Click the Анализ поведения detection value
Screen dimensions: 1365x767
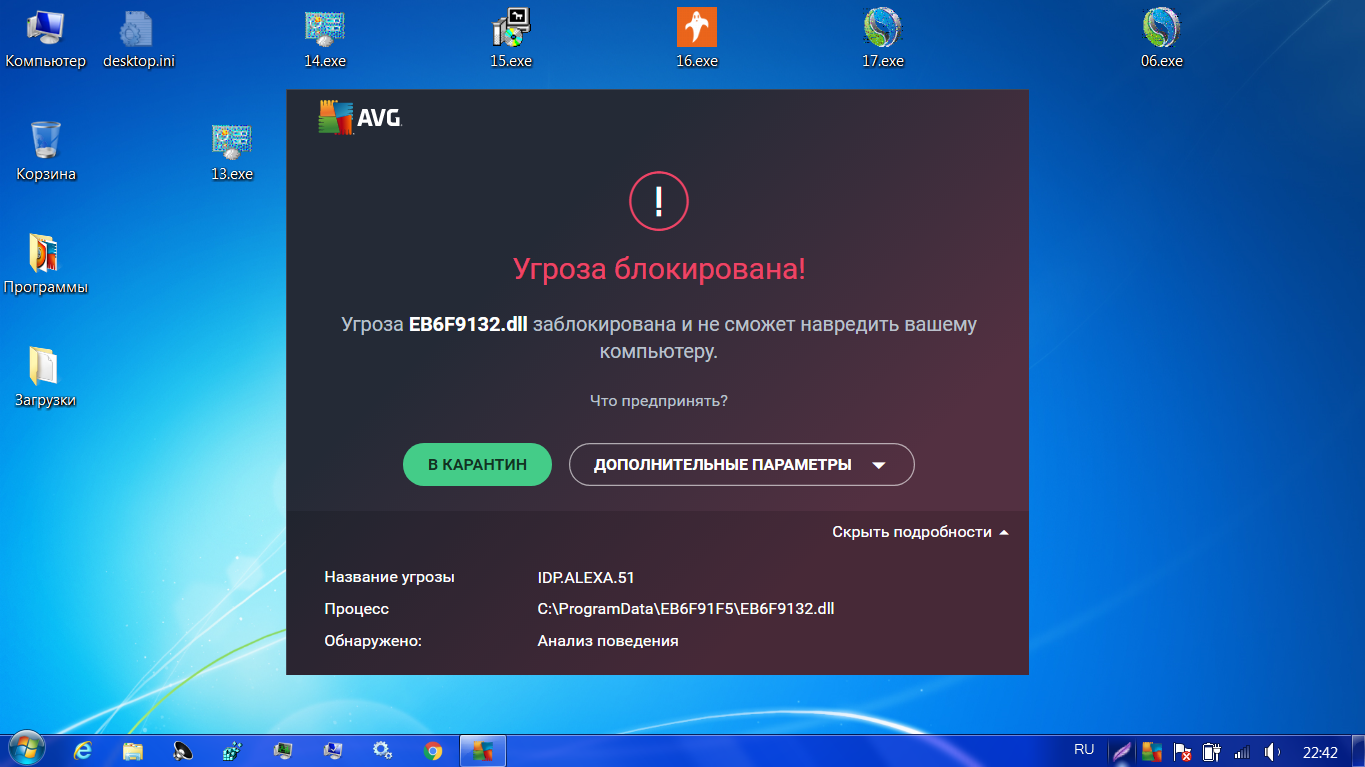(608, 641)
